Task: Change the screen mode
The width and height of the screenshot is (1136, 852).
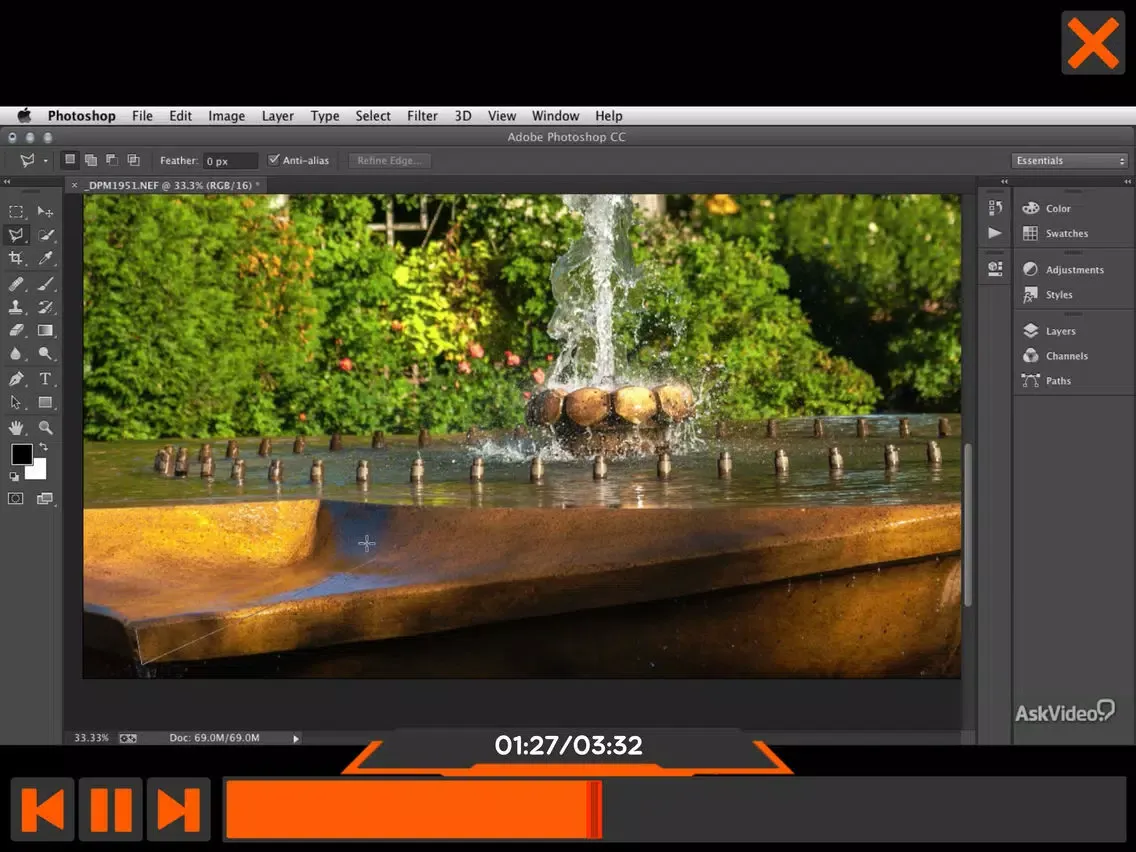Action: 45,498
